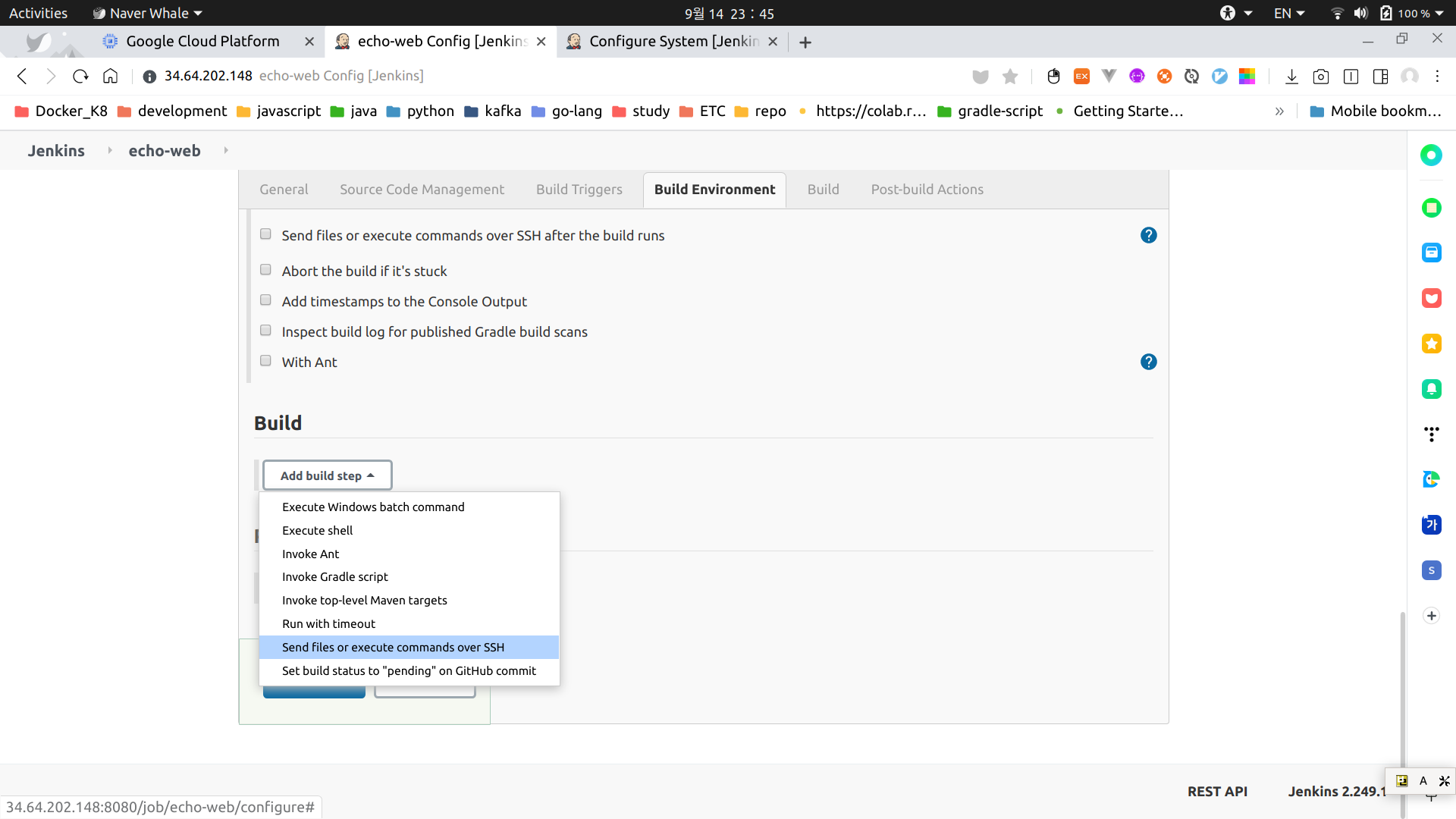This screenshot has height=819, width=1456.
Task: Show hidden bookmarks with chevron overflow
Action: 1279,111
